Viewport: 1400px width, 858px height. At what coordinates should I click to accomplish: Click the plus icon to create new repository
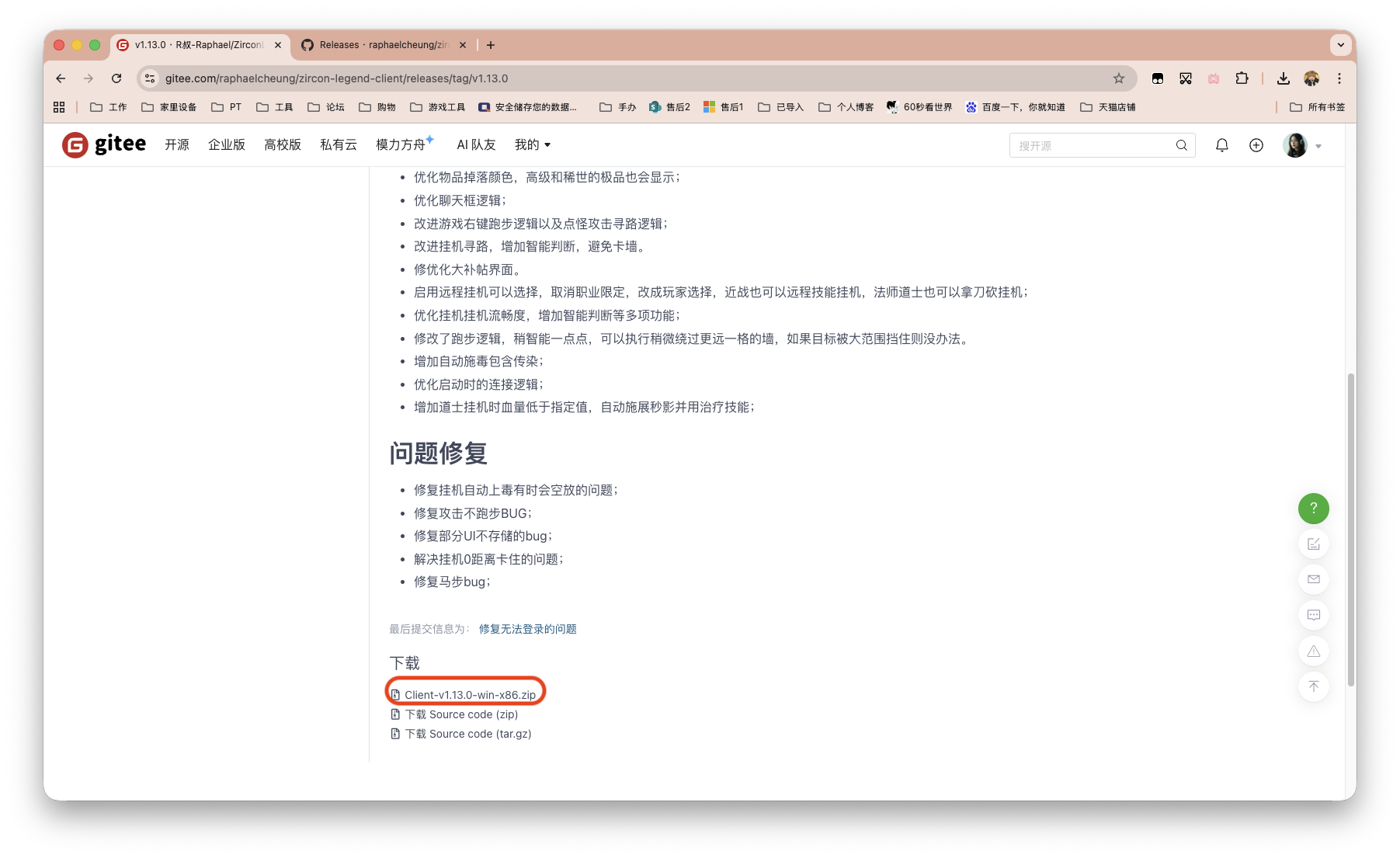click(x=1256, y=145)
